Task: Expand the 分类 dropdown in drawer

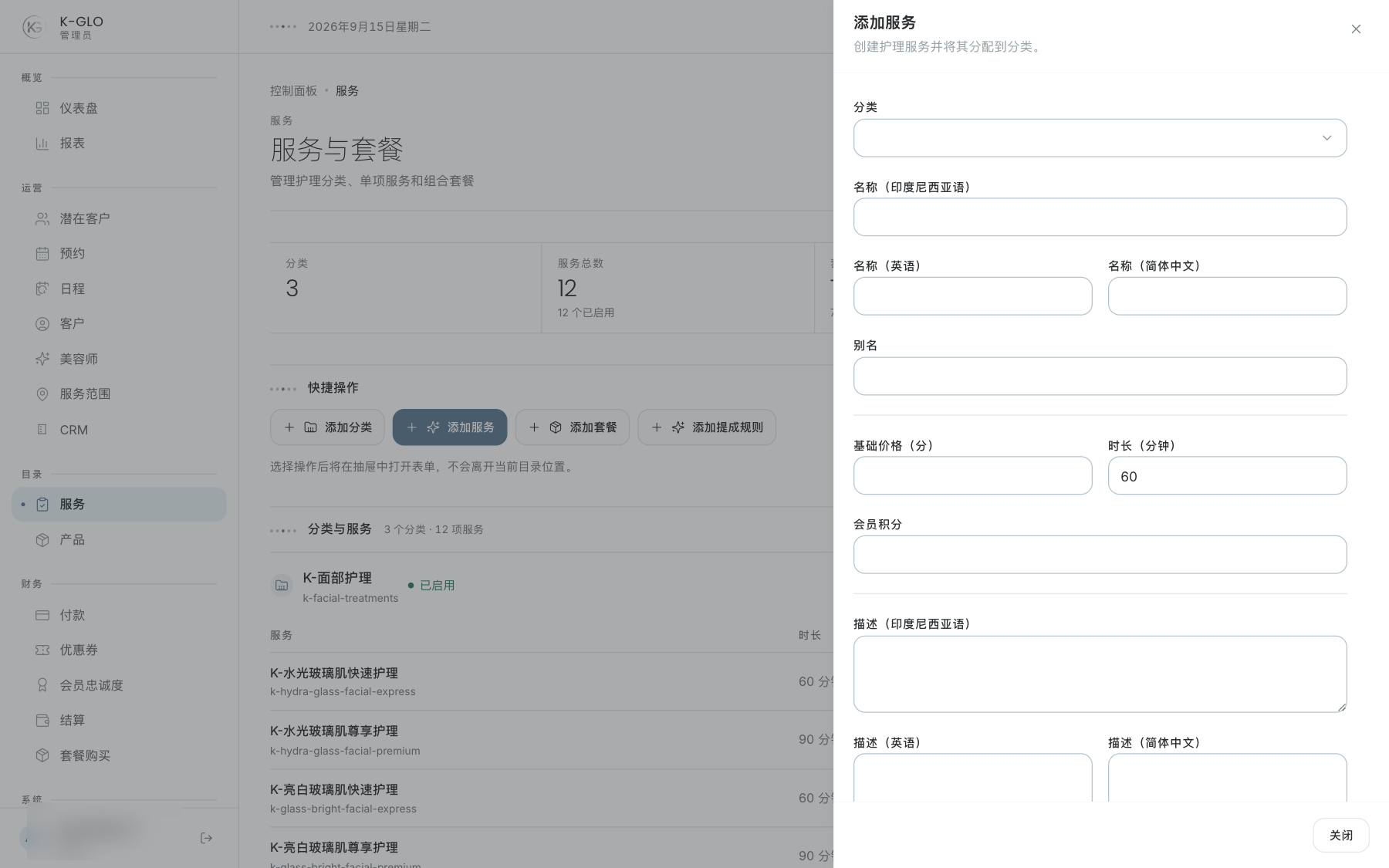Action: 1100,138
